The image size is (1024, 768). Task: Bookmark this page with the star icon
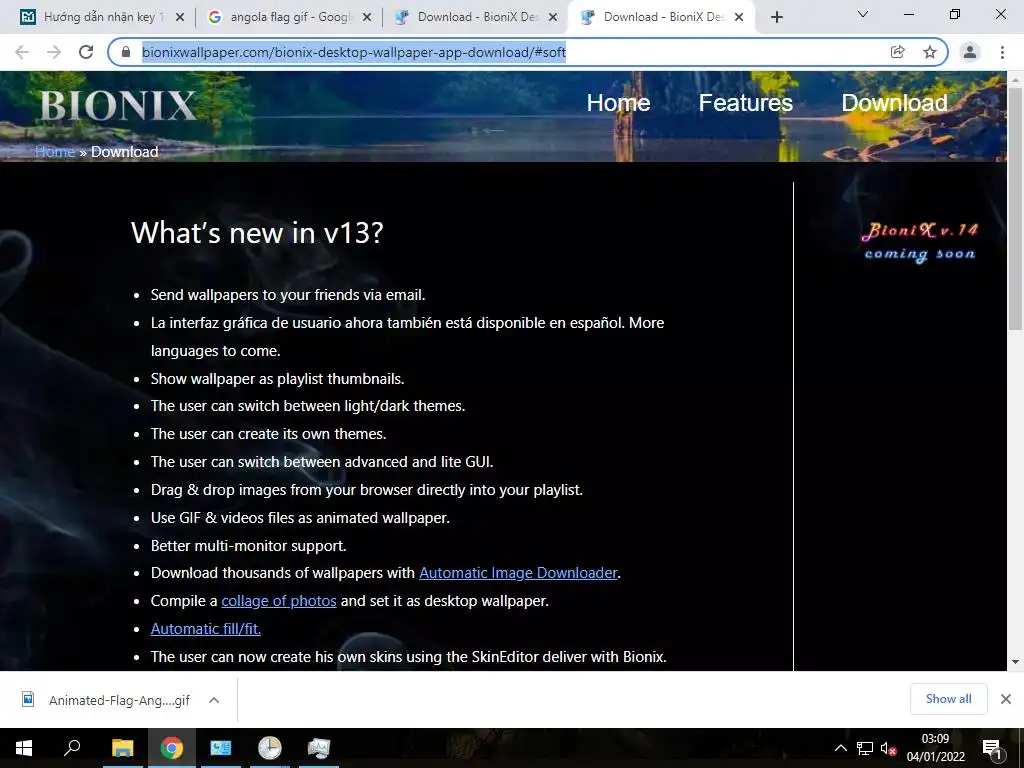930,52
